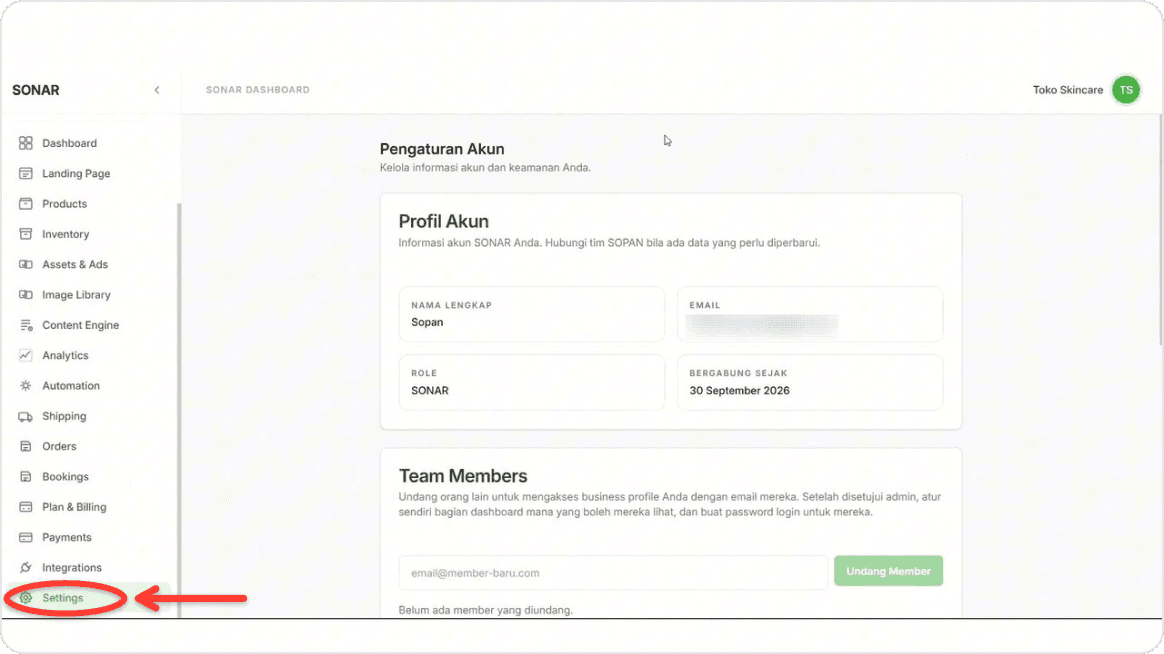The height and width of the screenshot is (654, 1164).
Task: Click the sidebar vertical scrollbar
Action: pyautogui.click(x=178, y=408)
